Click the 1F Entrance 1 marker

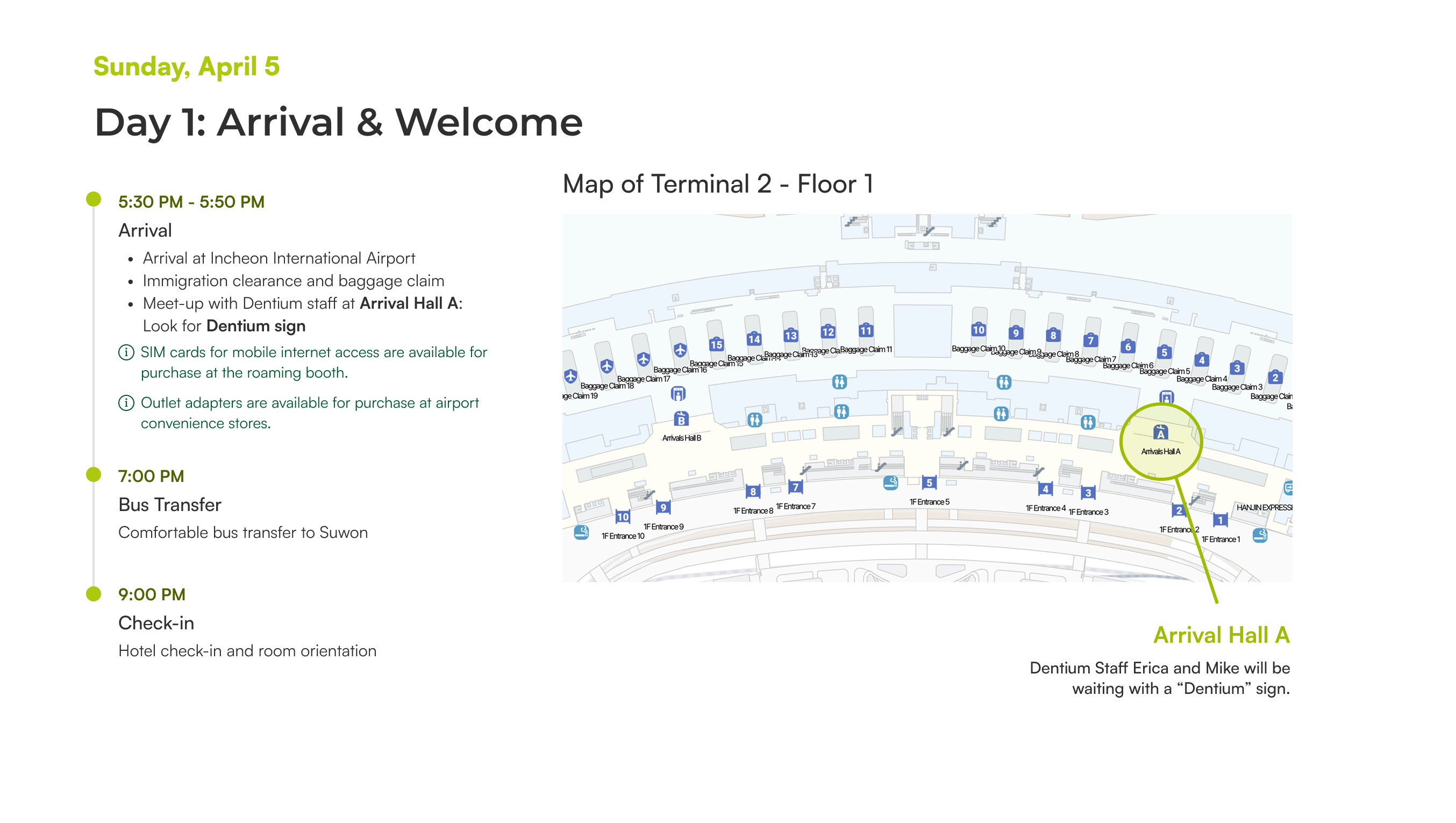pyautogui.click(x=1220, y=520)
